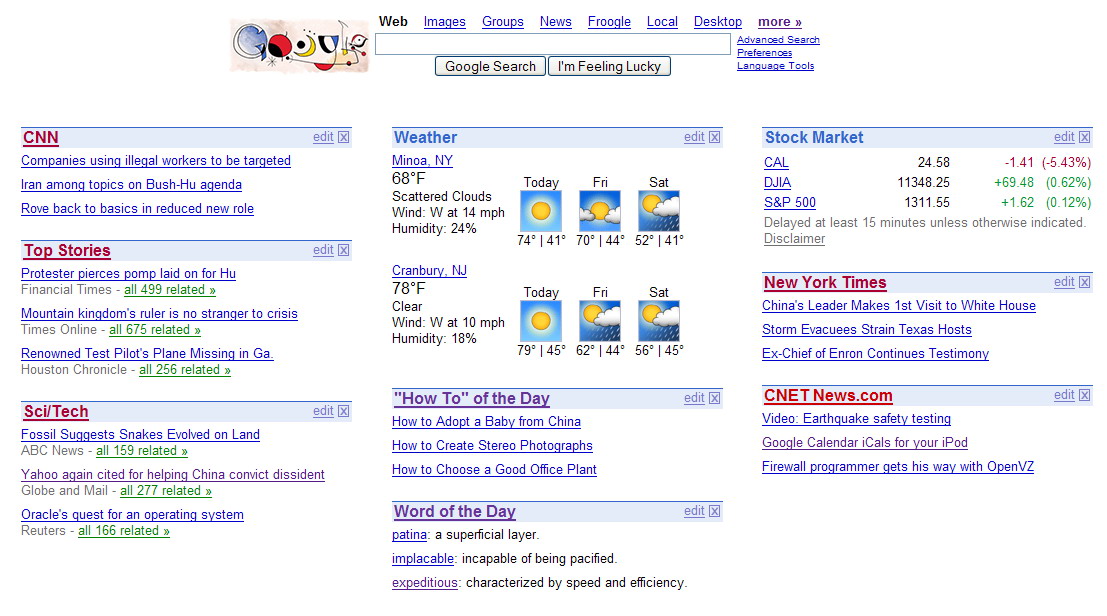Open the Froogle tab
Image resolution: width=1107 pixels, height=616 pixels.
click(609, 22)
